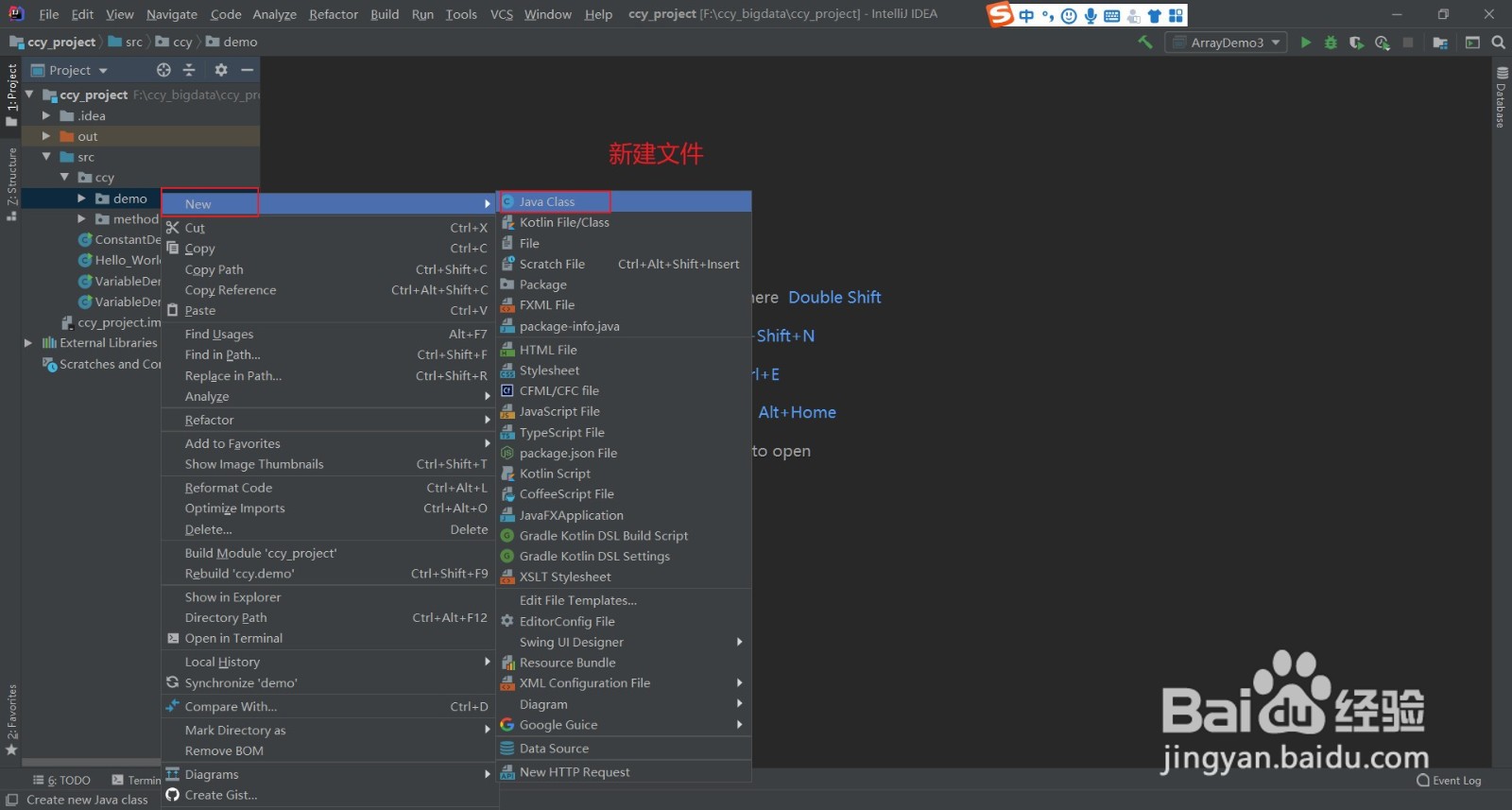This screenshot has width=1512, height=810.
Task: Select Data Source option
Action: [624, 749]
